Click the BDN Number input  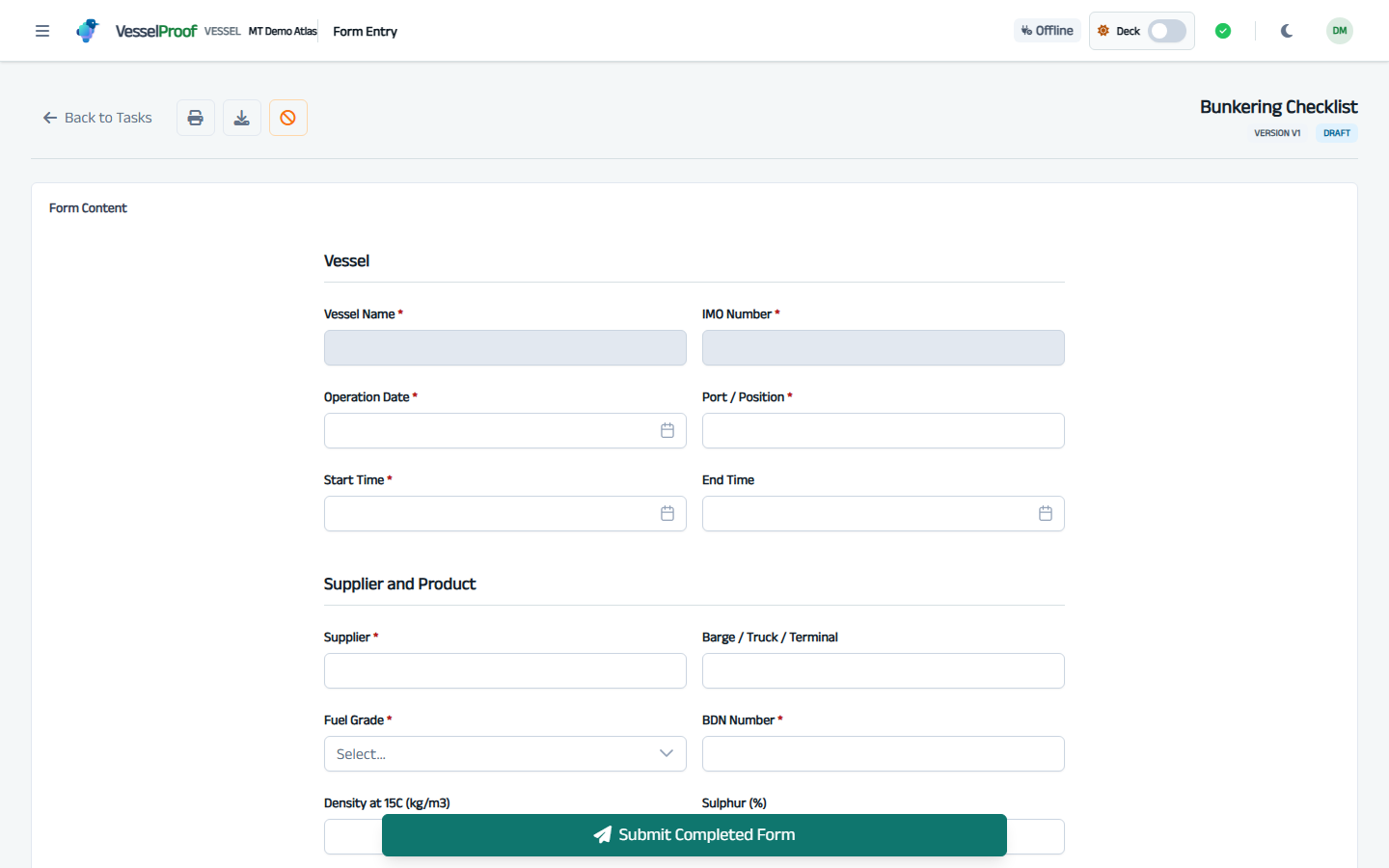[884, 754]
